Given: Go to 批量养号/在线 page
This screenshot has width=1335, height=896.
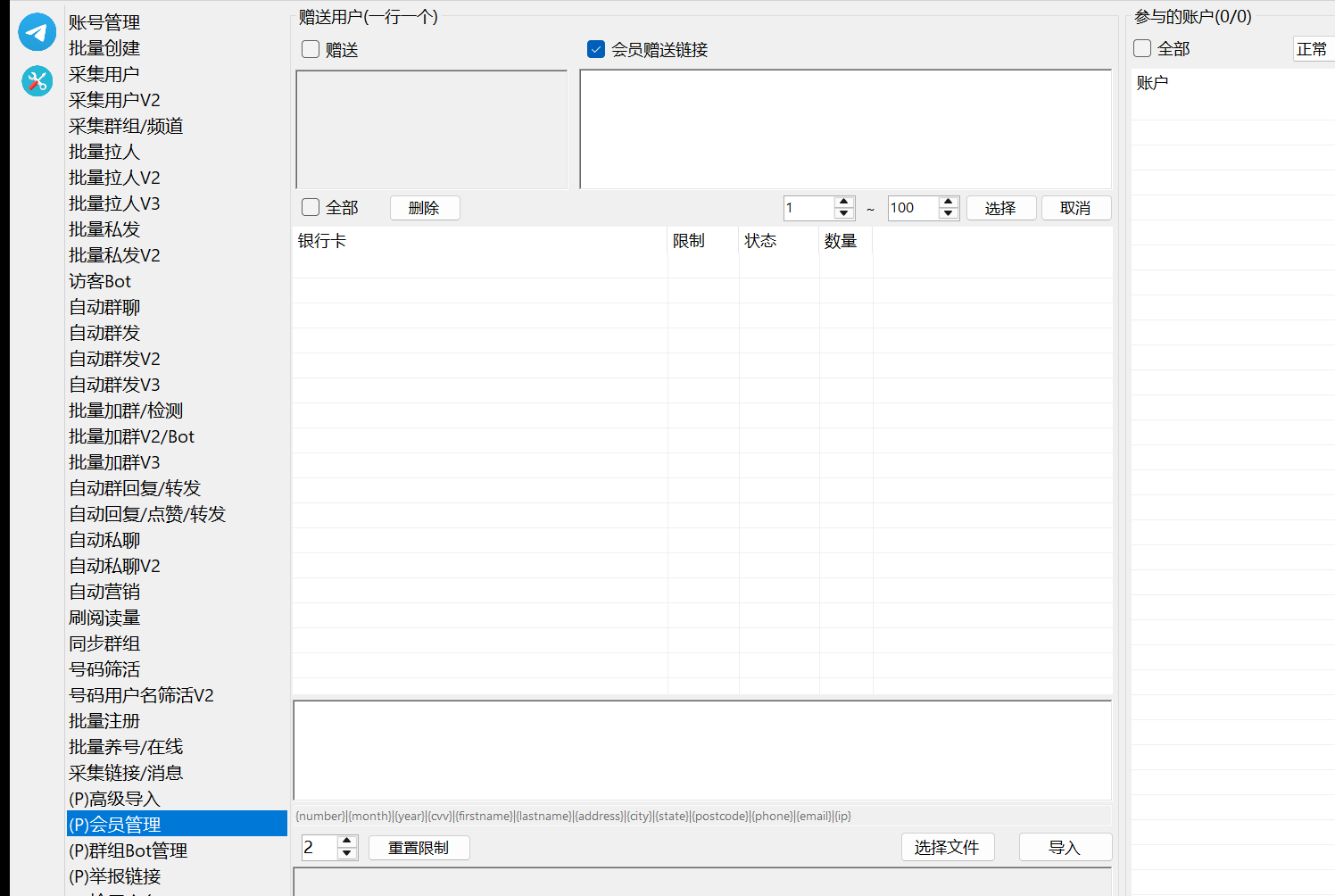Looking at the screenshot, I should tap(126, 747).
